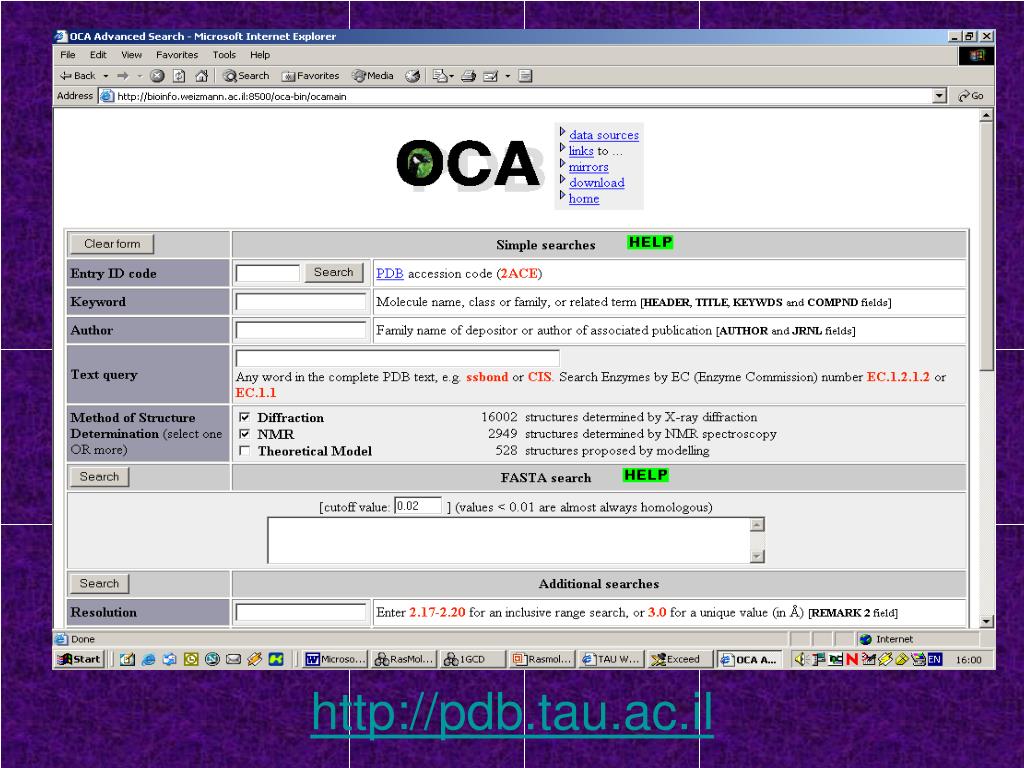The image size is (1024, 768).
Task: Open Internet Explorer from the quick launch
Action: pyautogui.click(x=148, y=660)
